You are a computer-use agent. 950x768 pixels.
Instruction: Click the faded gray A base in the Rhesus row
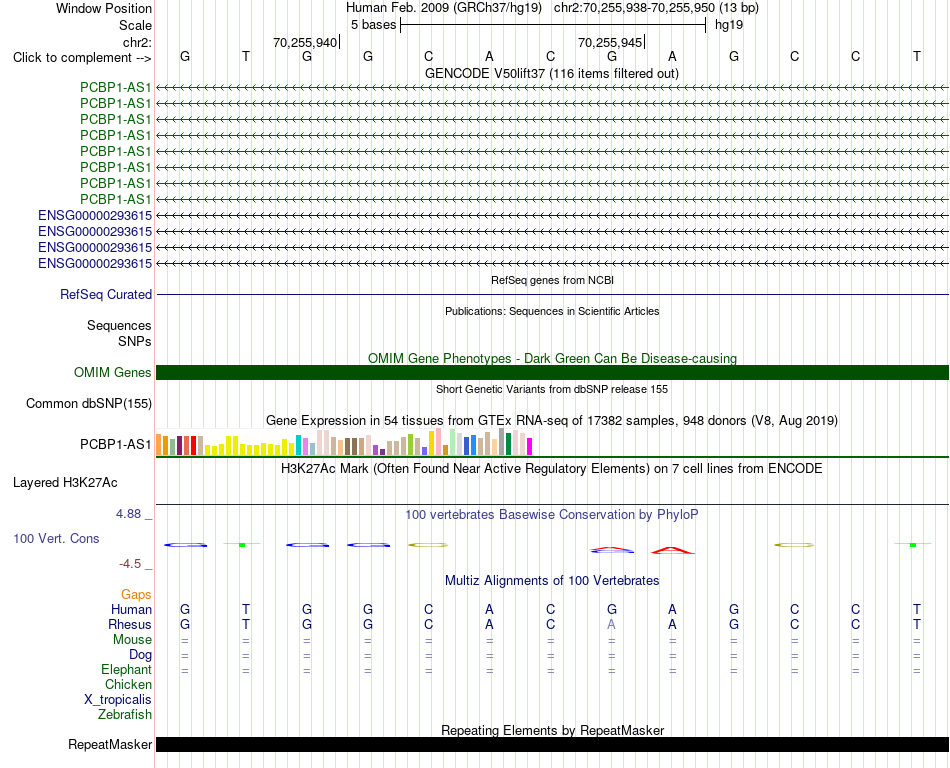point(611,624)
